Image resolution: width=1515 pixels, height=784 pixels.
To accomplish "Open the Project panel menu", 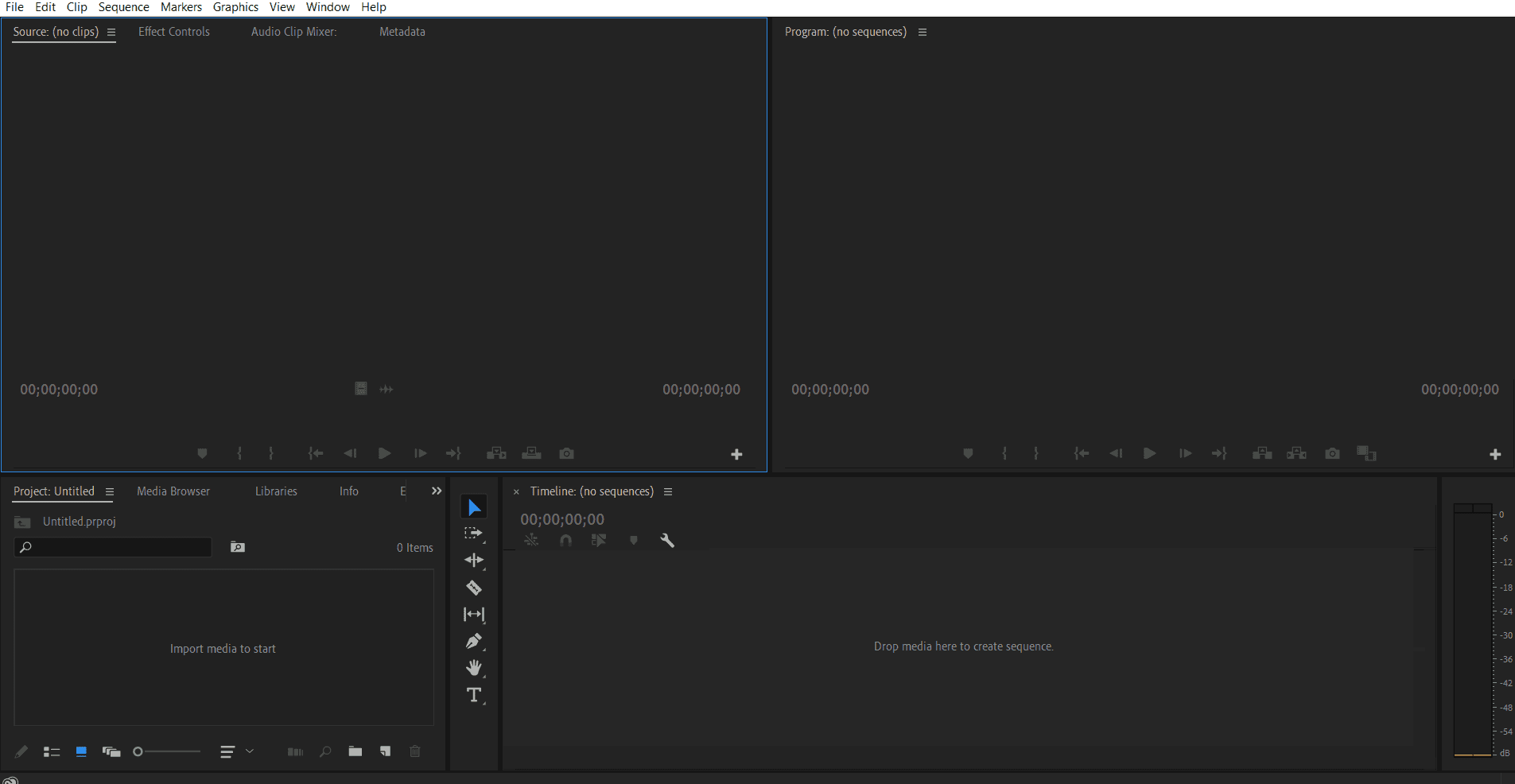I will tap(110, 492).
